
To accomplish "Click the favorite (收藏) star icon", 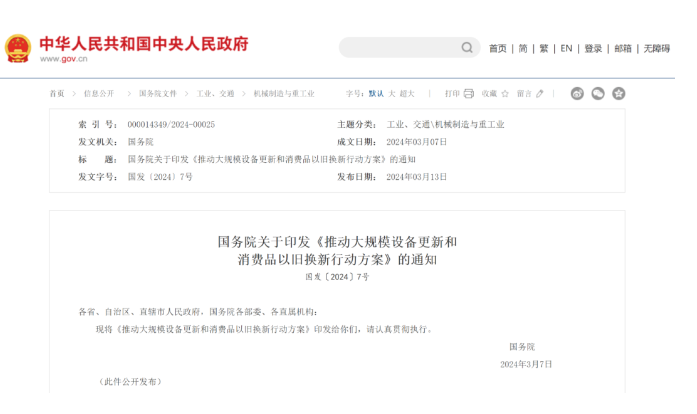I will coord(505,94).
